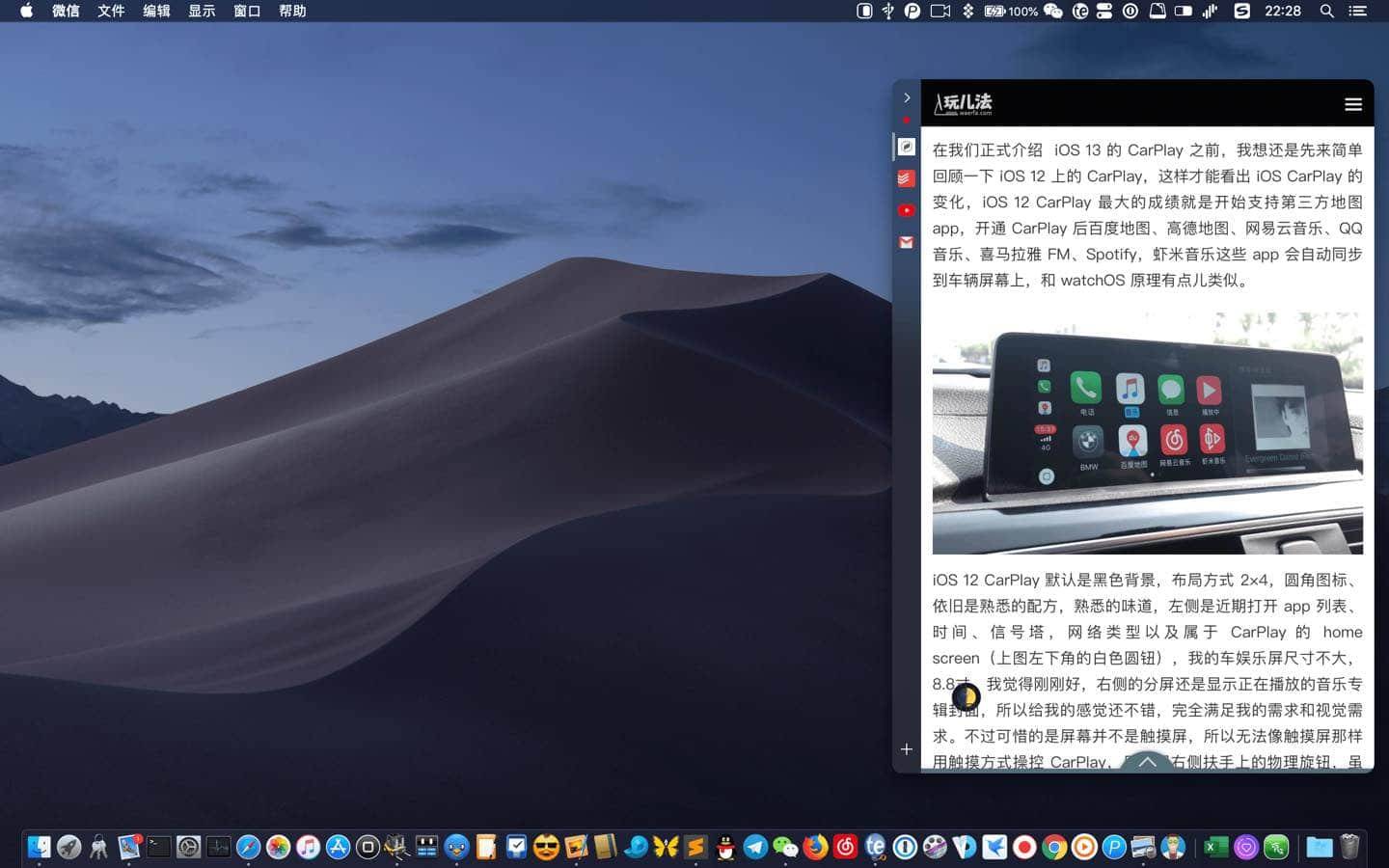Open the Gmail shortcut in the panel sidebar
1389x868 pixels.
coord(906,242)
